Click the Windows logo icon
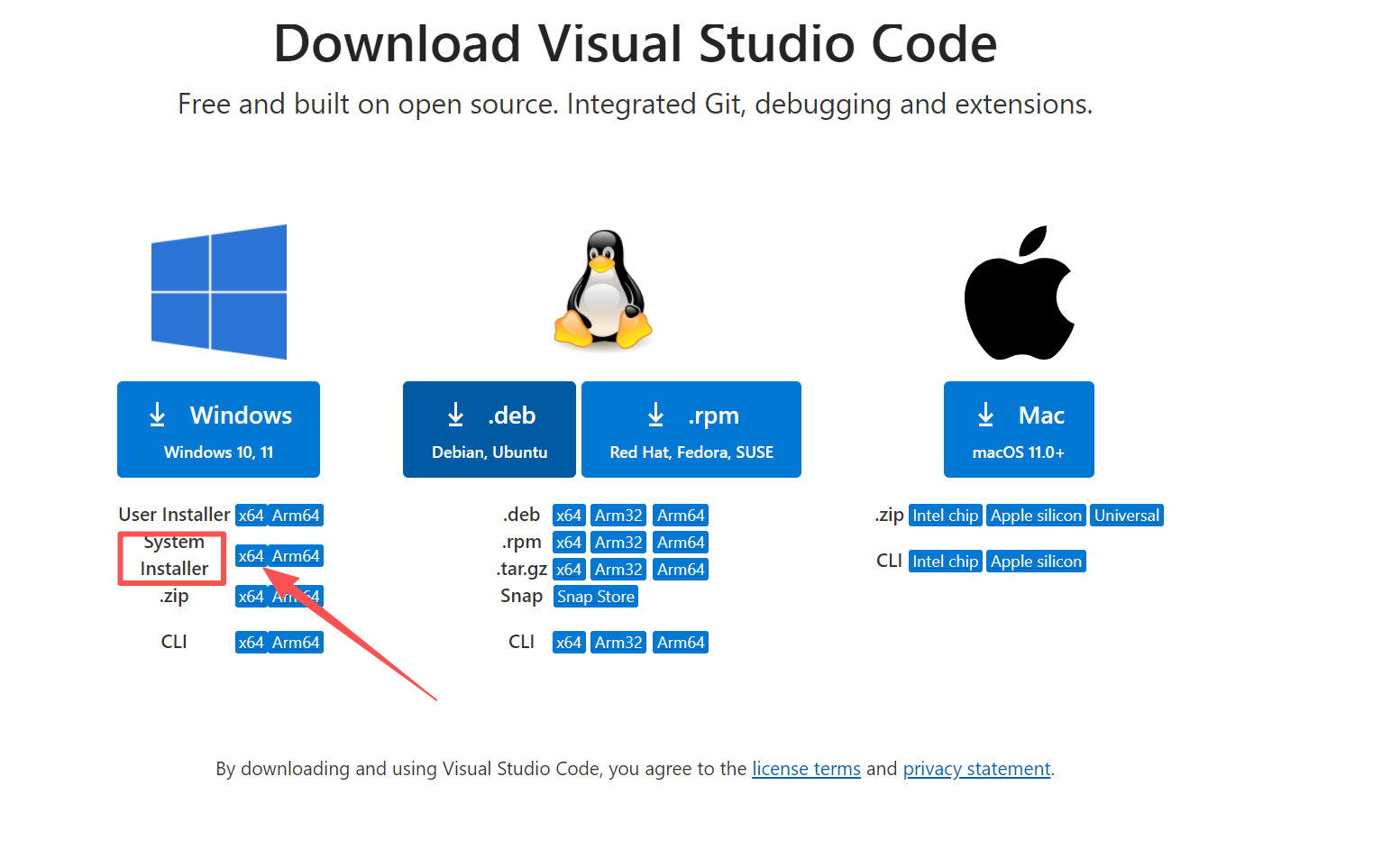The image size is (1382, 868). click(x=219, y=292)
